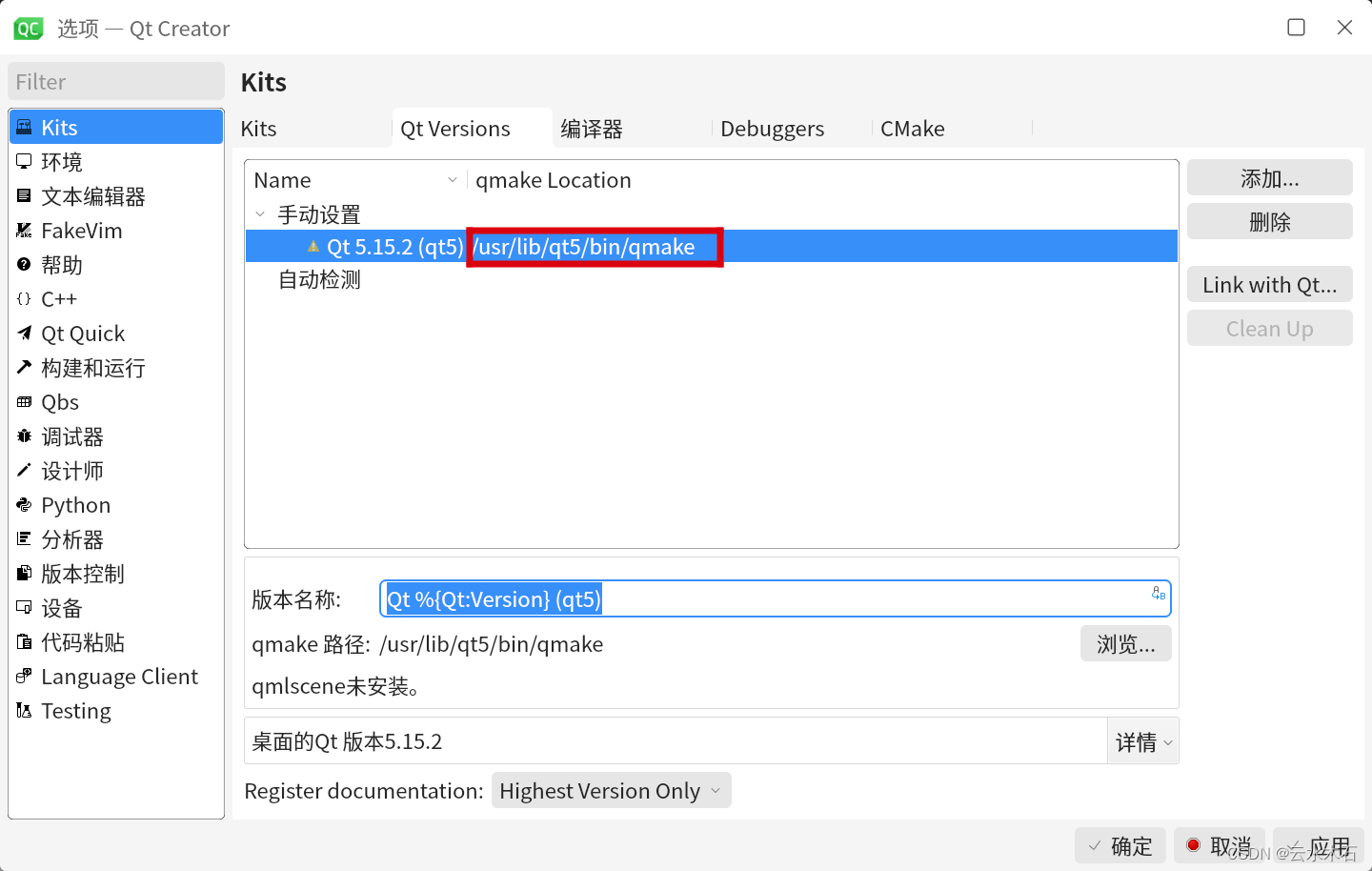
Task: Open the 代码粘贴 clipboard icon
Action: click(25, 642)
